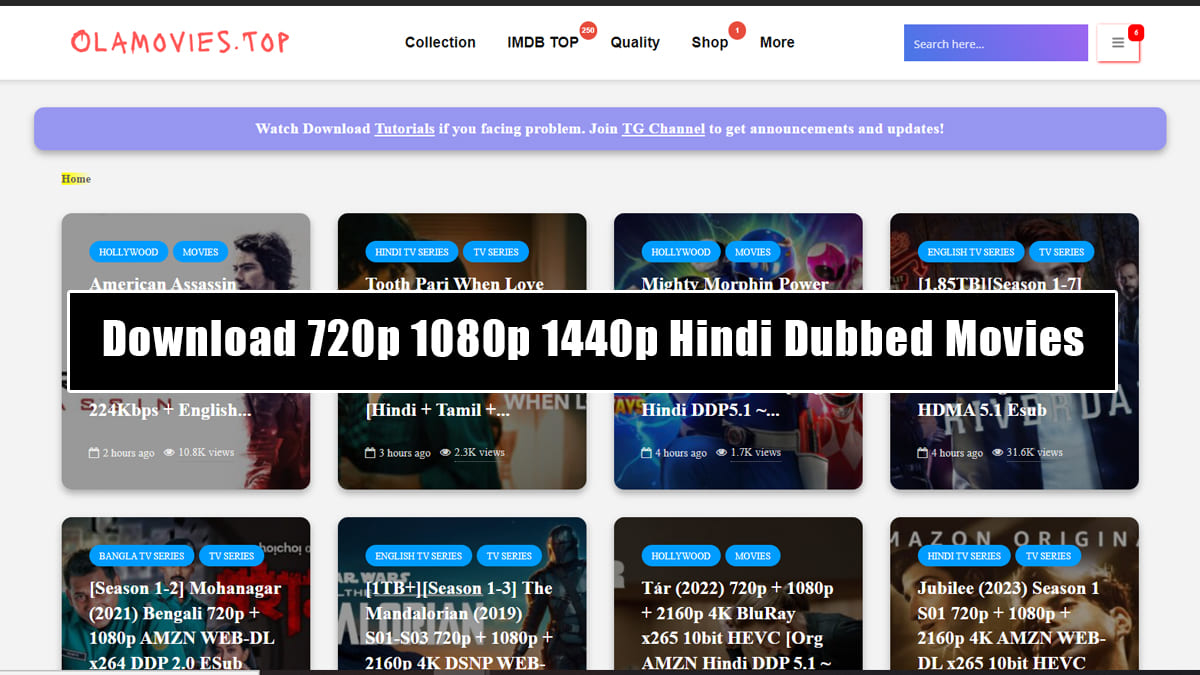Select HOLLYWOOD tag on Mighty Morphin card
This screenshot has width=1200, height=675.
click(x=680, y=252)
